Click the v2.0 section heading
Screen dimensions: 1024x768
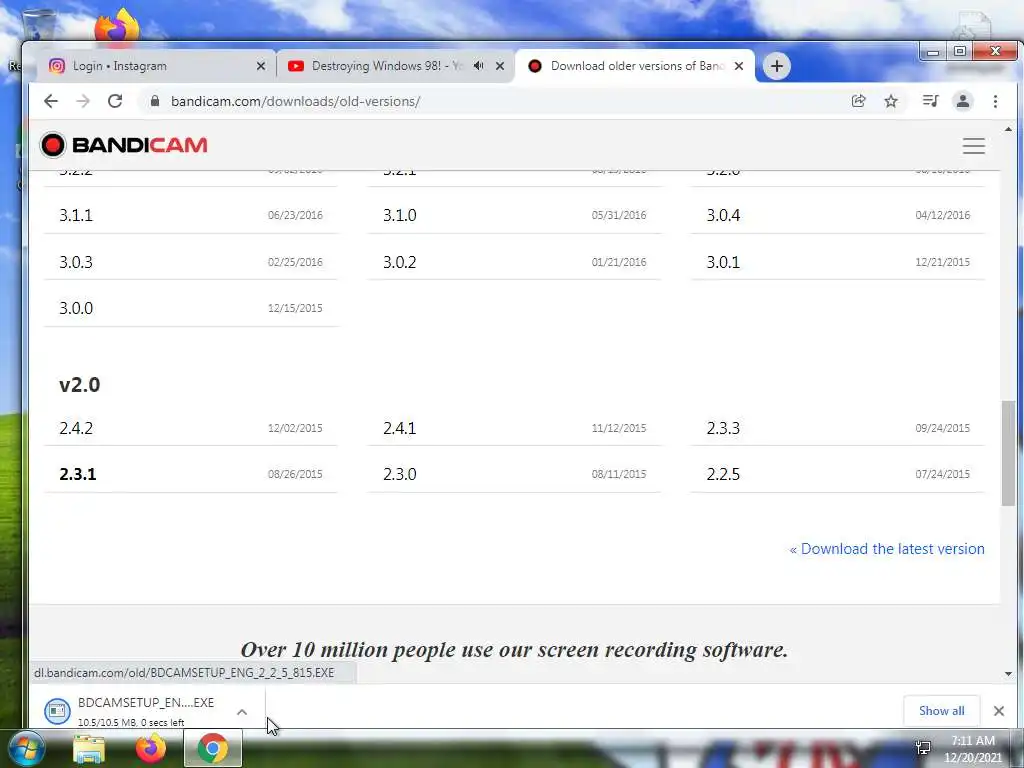pos(80,385)
